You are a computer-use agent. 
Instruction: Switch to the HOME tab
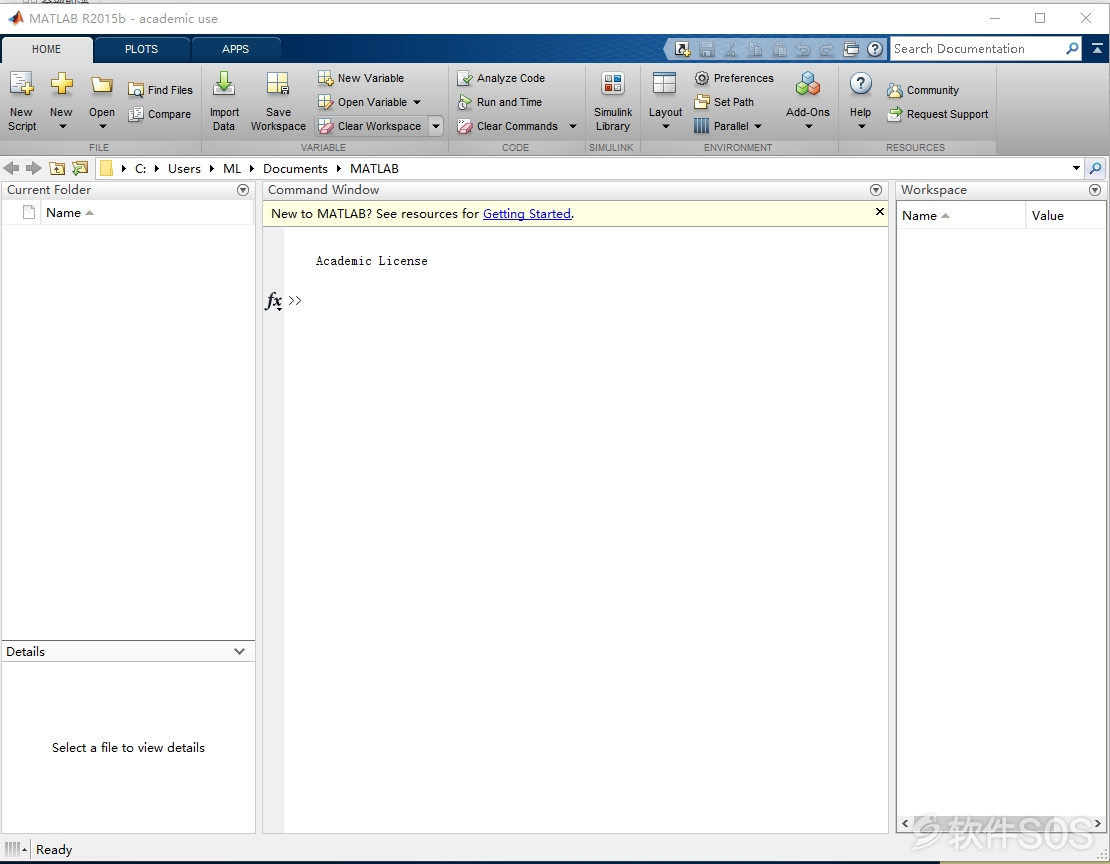pos(47,49)
